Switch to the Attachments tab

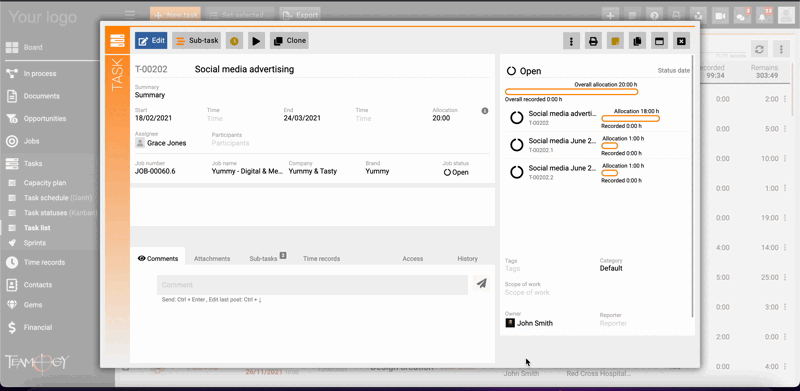pos(212,258)
